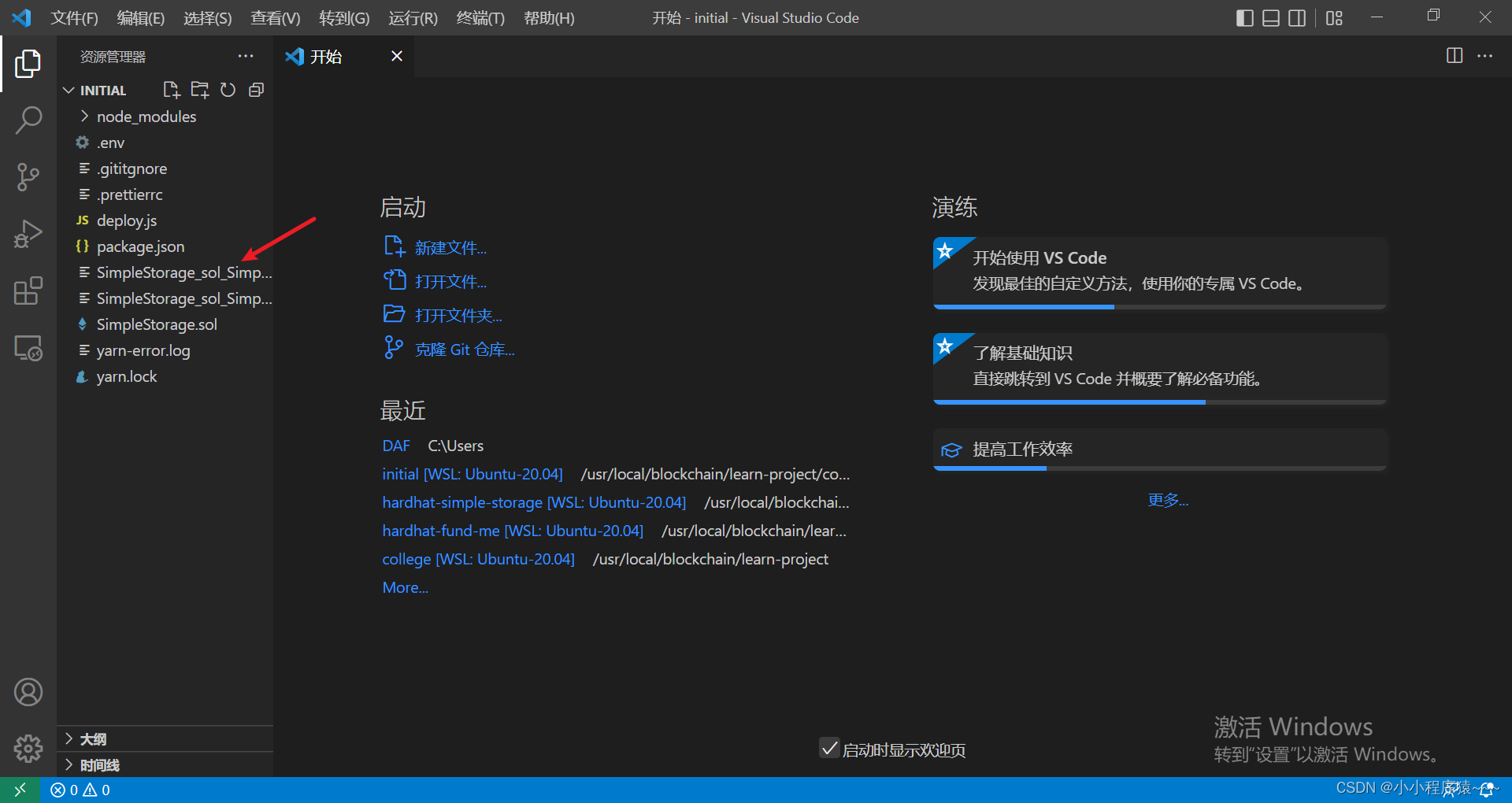Open the Extensions view
1512x803 pixels.
pyautogui.click(x=28, y=290)
